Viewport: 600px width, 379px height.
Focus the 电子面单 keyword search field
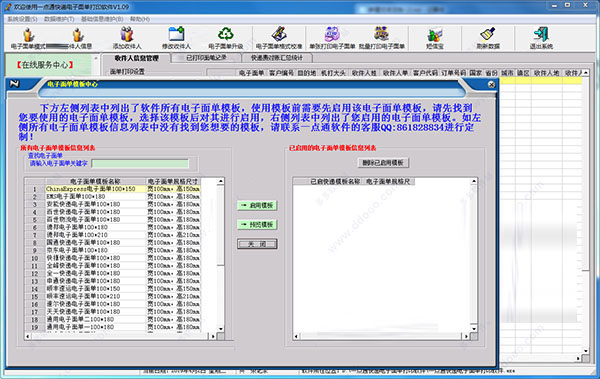click(140, 163)
